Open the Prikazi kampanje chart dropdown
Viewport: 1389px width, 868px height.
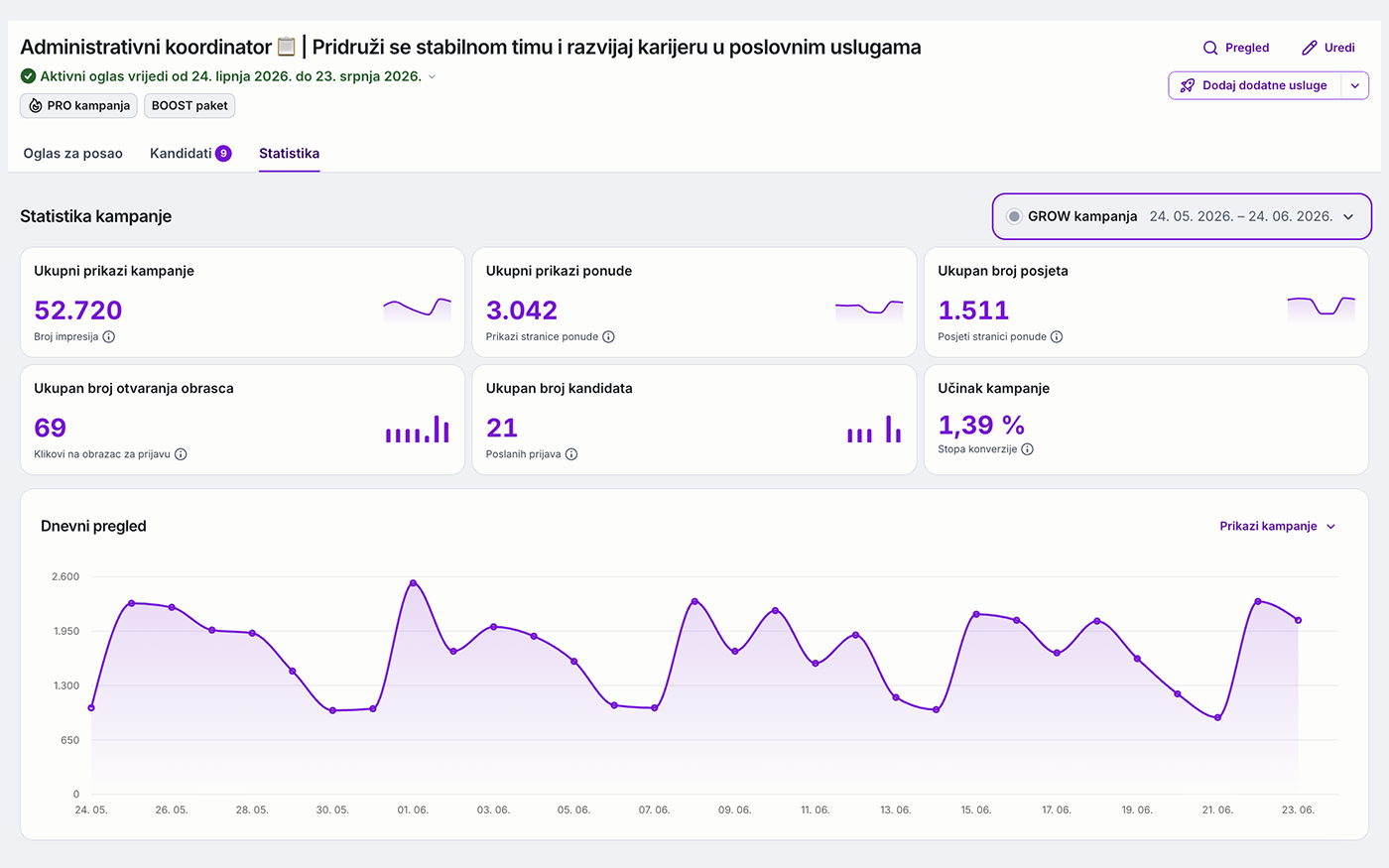coord(1278,527)
